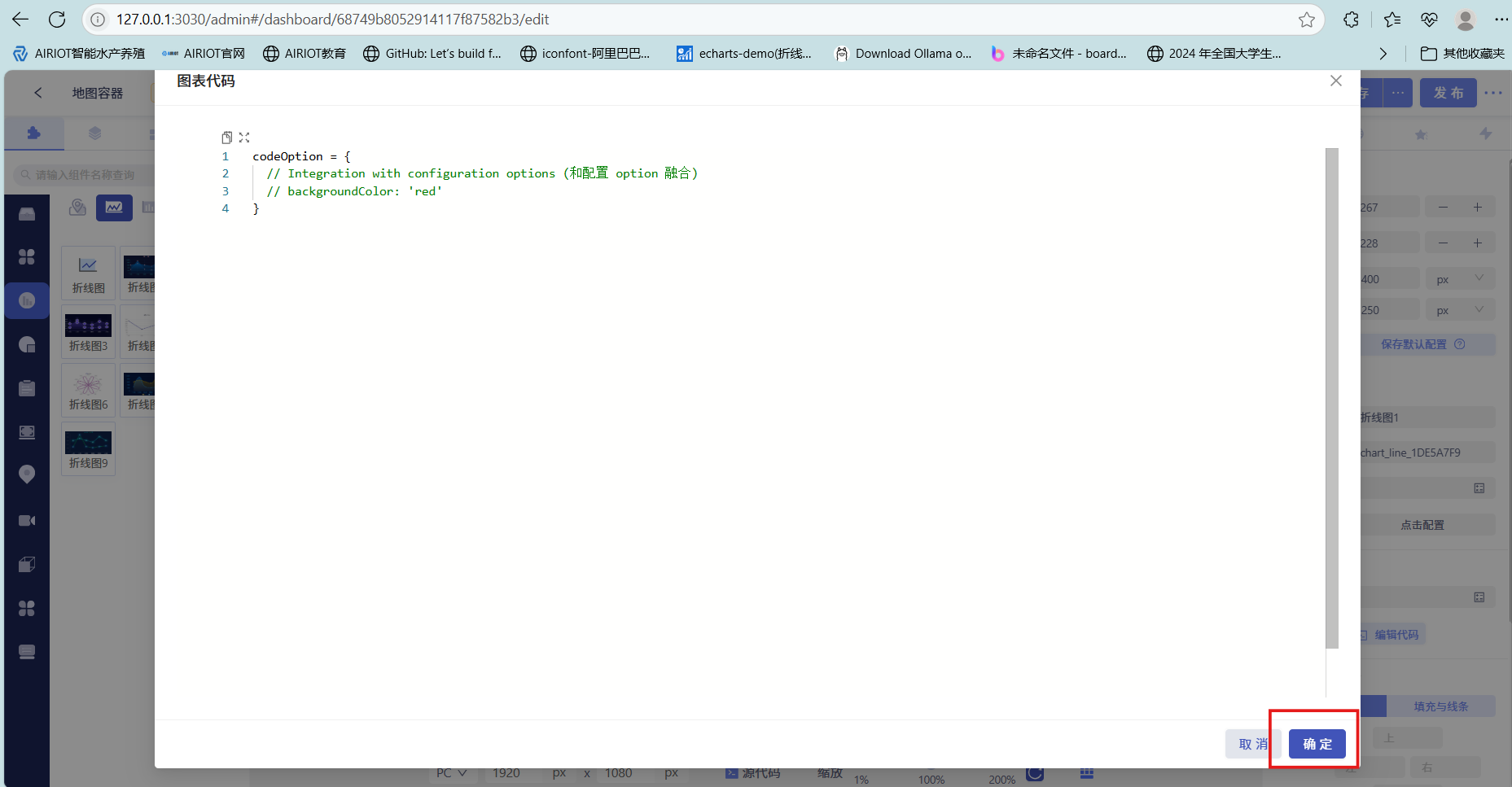Open the video camera sidebar section

(27, 521)
